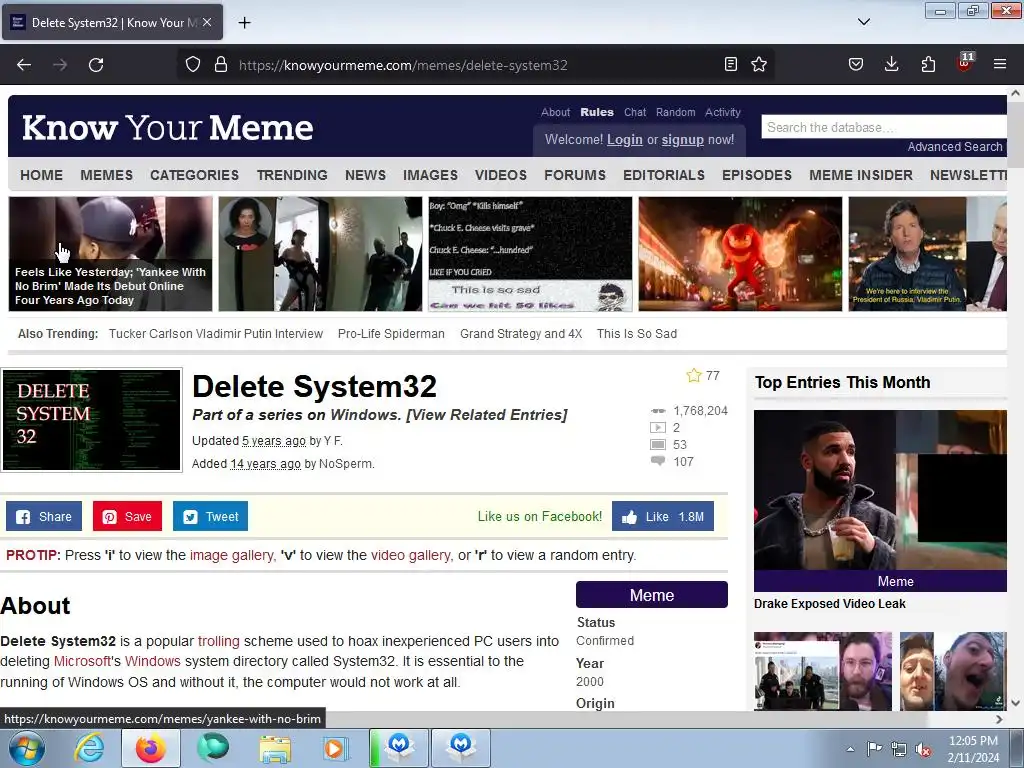
Task: Switch to Firefox in the taskbar
Action: tap(151, 748)
